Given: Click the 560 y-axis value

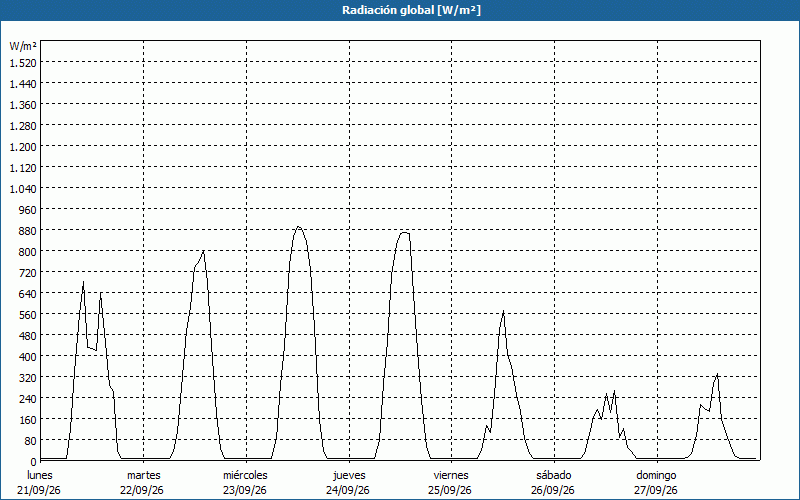Looking at the screenshot, I should [x=28, y=314].
